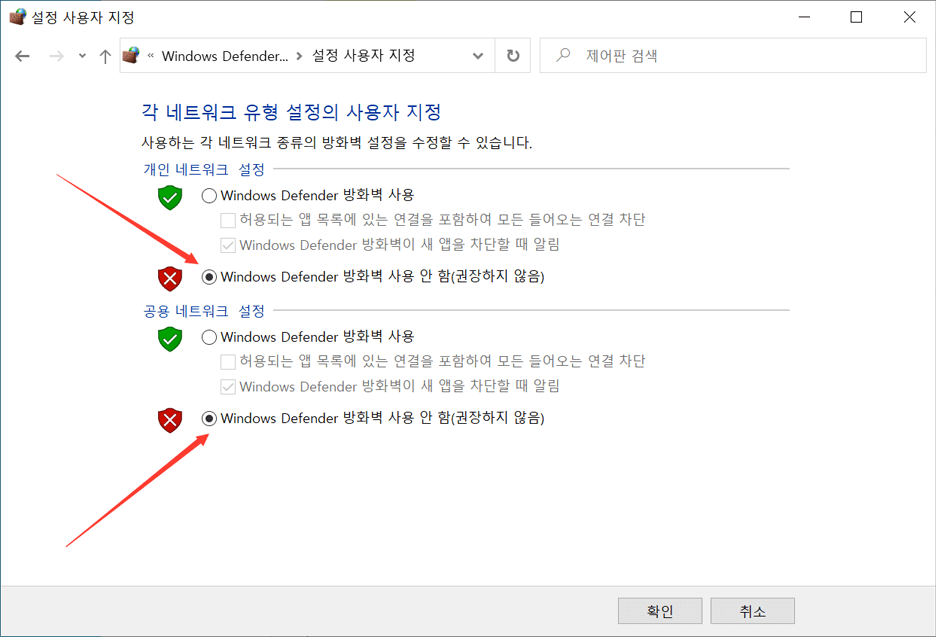Toggle new app notification under 개인 네트워크
The height and width of the screenshot is (637, 936).
click(227, 245)
